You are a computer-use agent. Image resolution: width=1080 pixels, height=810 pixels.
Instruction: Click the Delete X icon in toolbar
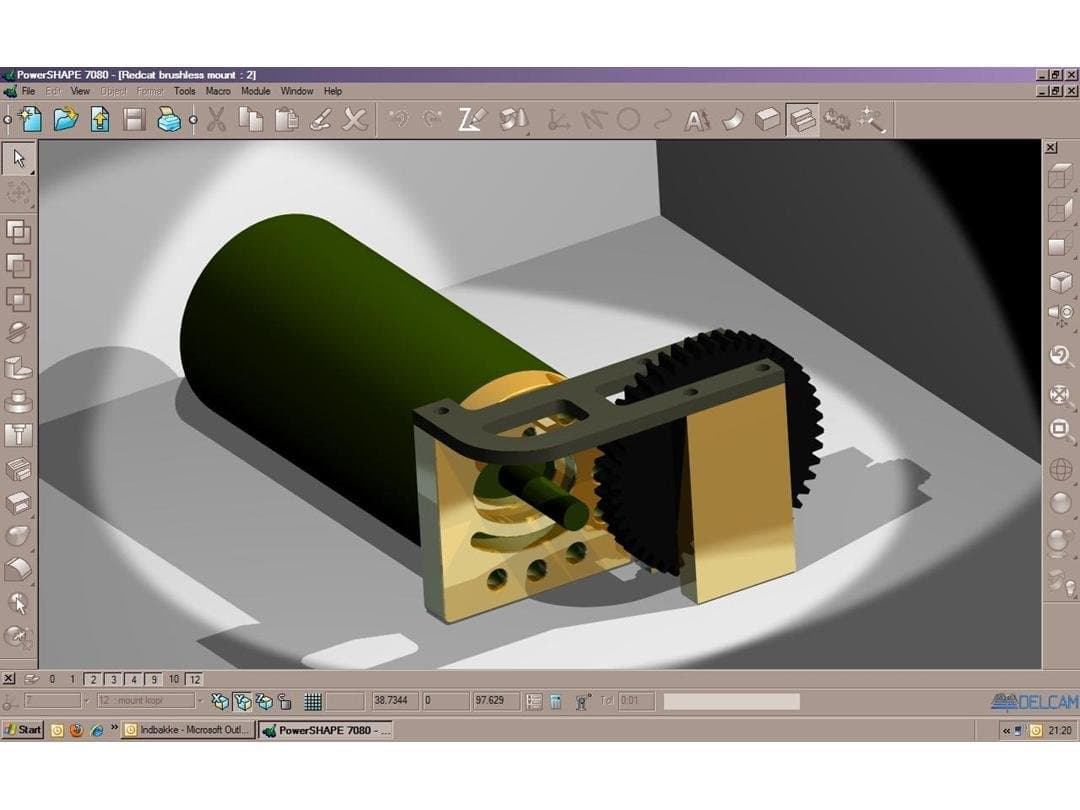[x=355, y=120]
